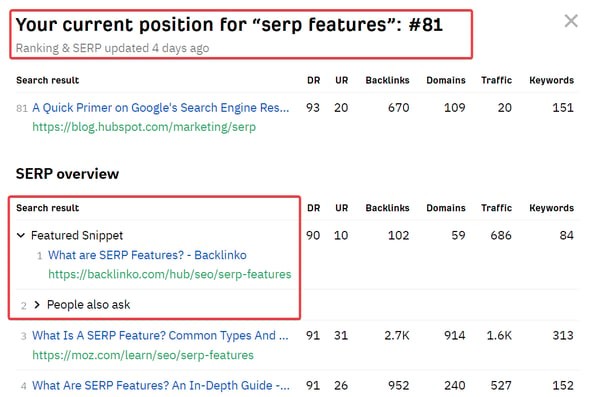The width and height of the screenshot is (600, 397).
Task: Visit moz.com/learn/seo/serp-features URL
Action: click(143, 355)
